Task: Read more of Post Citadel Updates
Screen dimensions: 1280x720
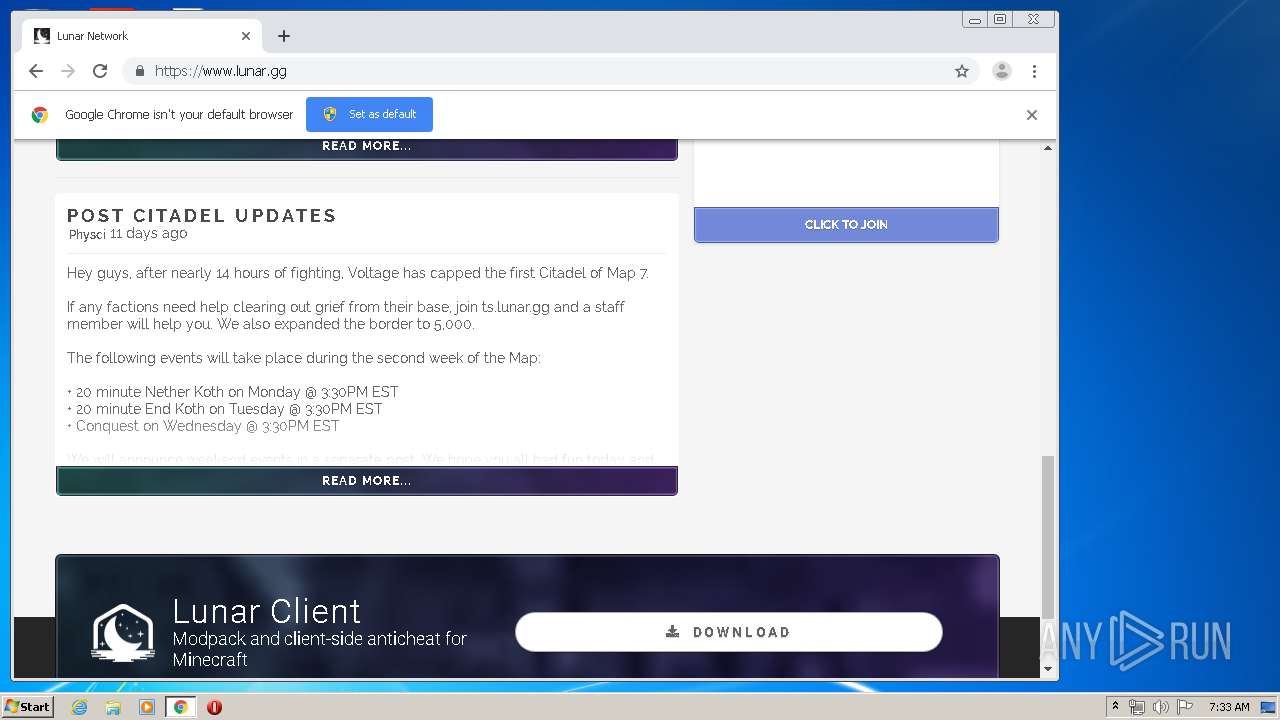Action: [367, 481]
